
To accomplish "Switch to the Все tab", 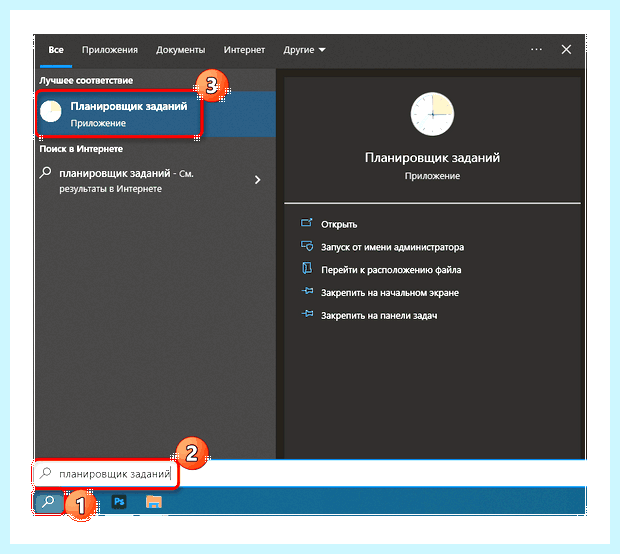I will point(56,50).
